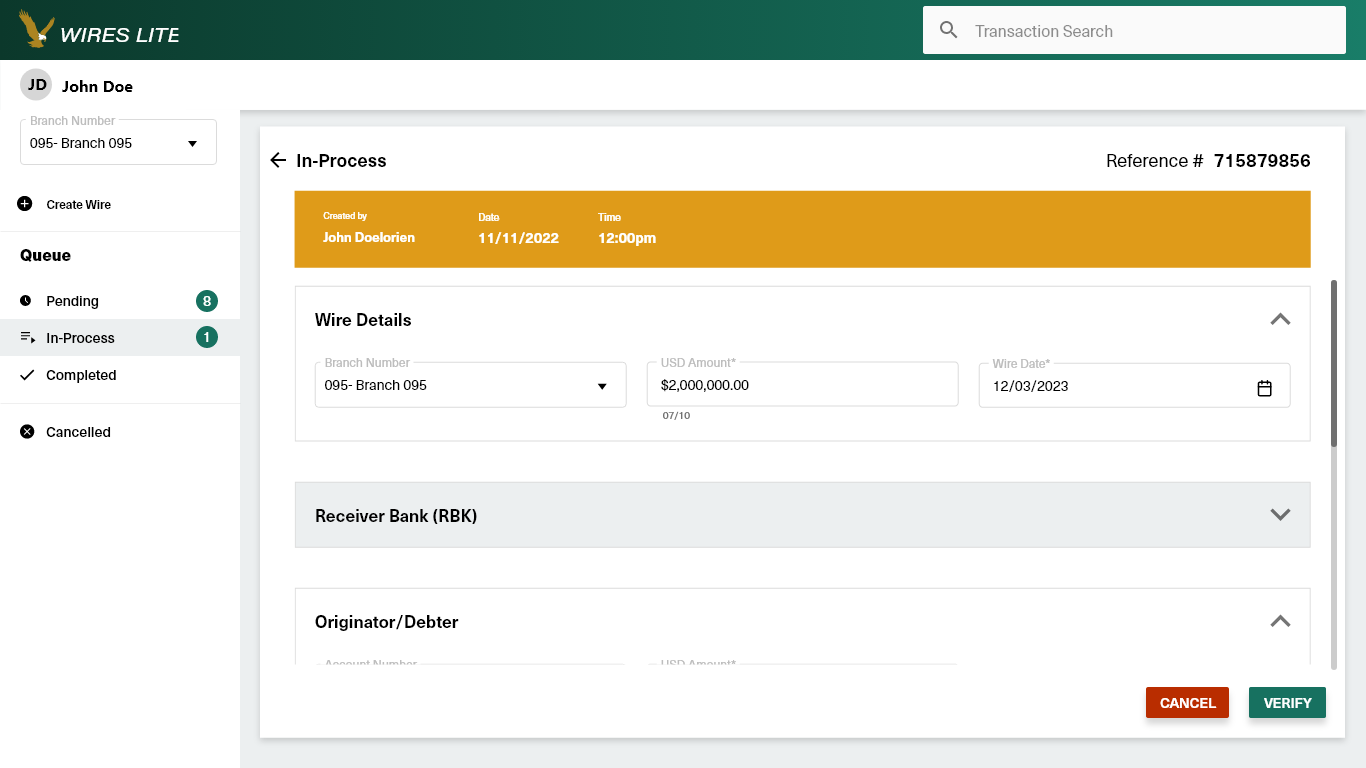Viewport: 1366px width, 768px height.
Task: Click the Completed checkmark icon
Action: pos(27,375)
